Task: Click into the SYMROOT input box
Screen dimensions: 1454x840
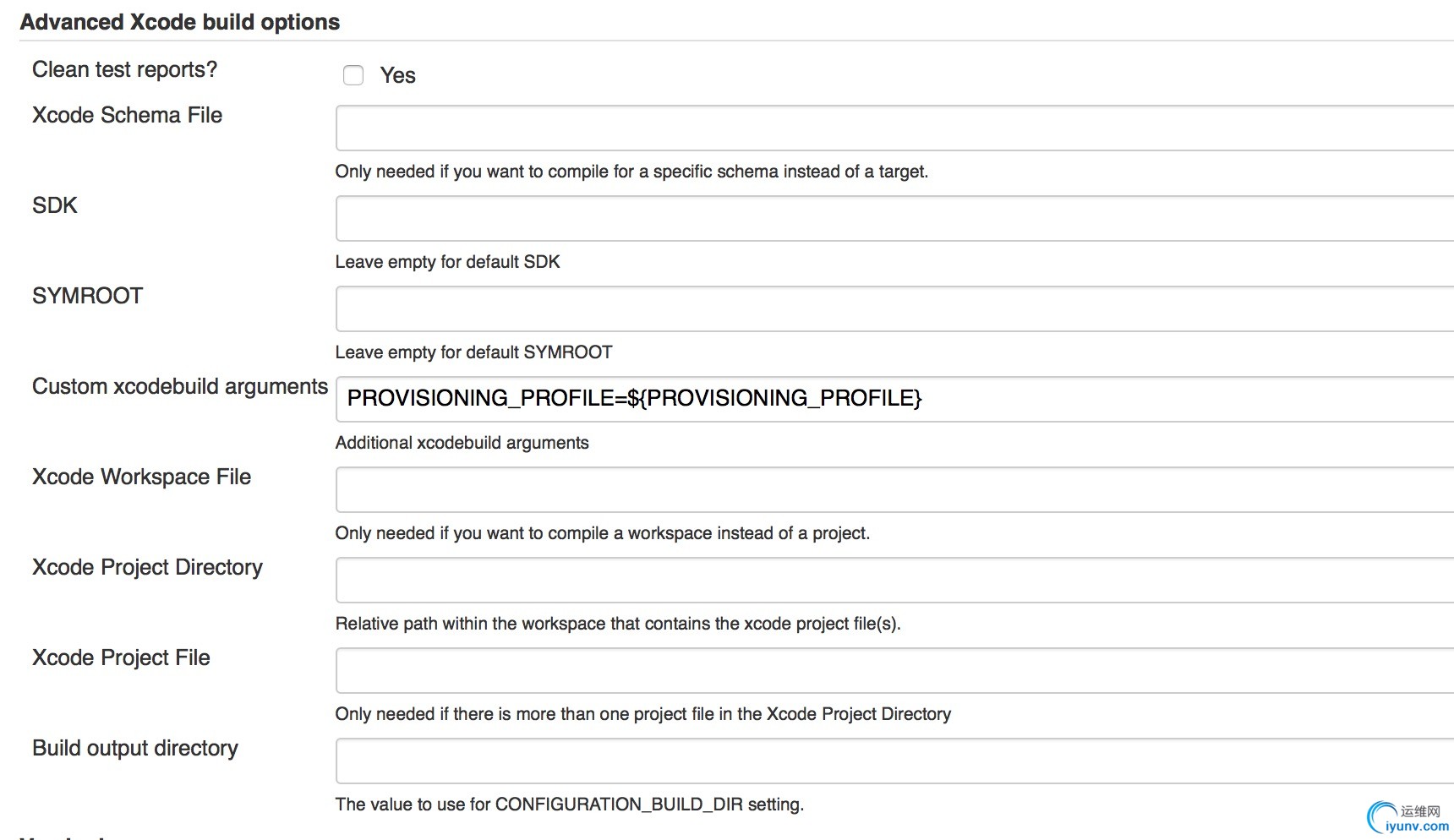Action: coord(894,309)
